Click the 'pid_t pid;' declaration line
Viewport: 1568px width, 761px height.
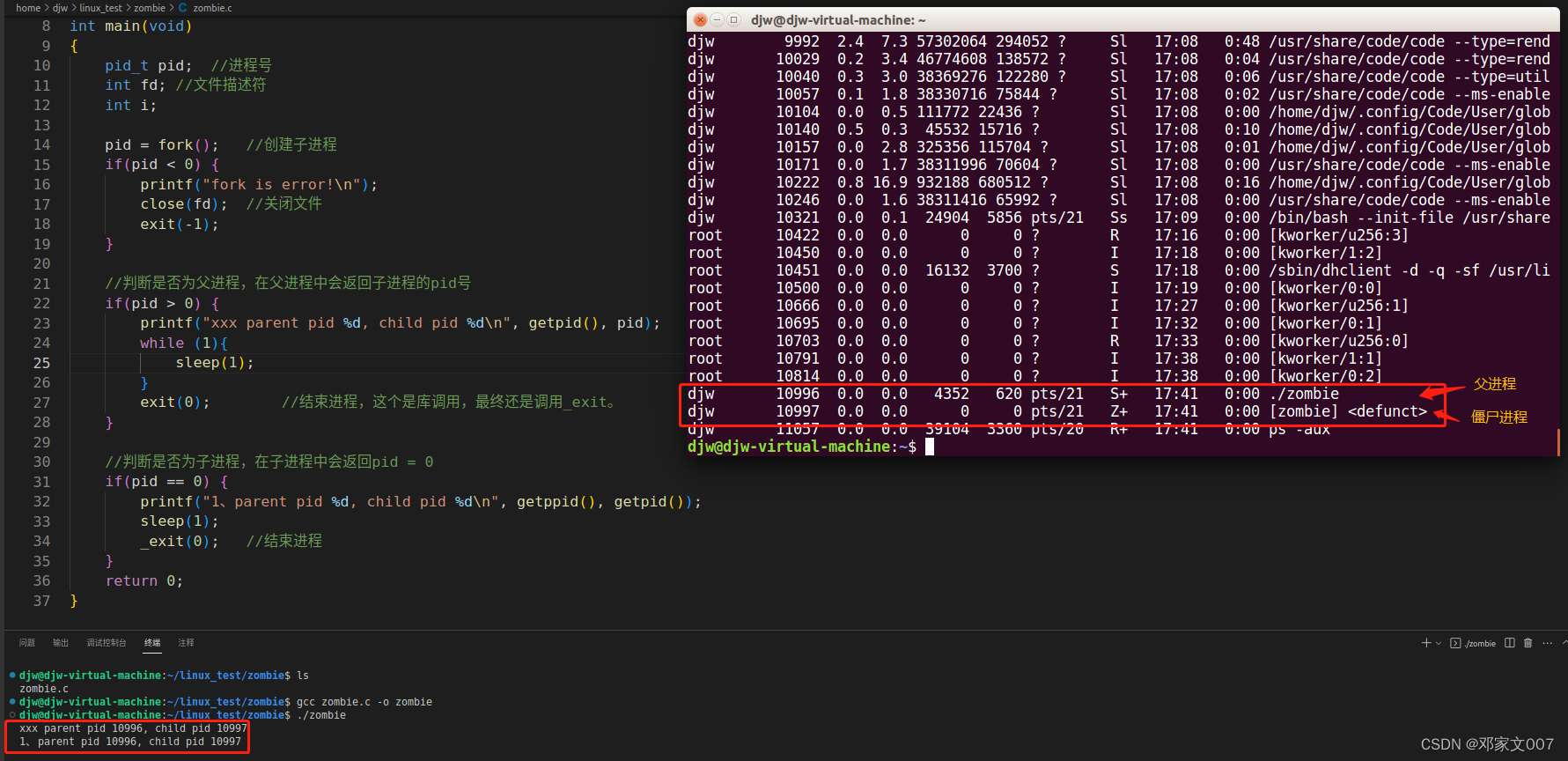(149, 65)
